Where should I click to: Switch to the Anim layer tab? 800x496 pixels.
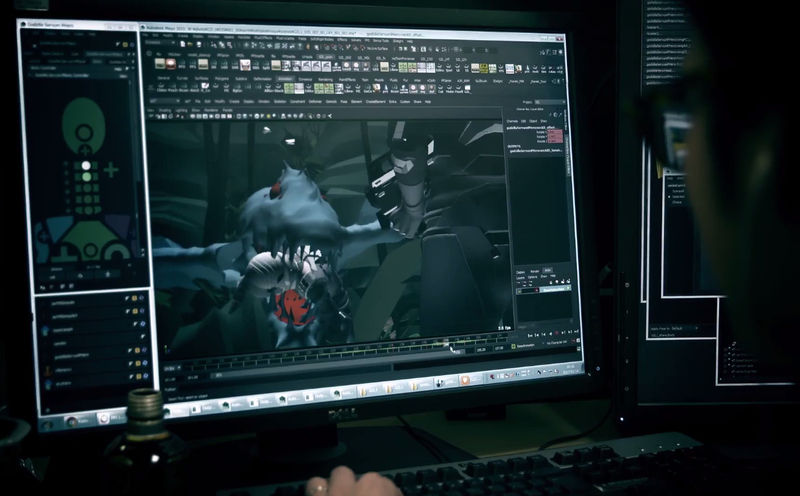tap(548, 270)
